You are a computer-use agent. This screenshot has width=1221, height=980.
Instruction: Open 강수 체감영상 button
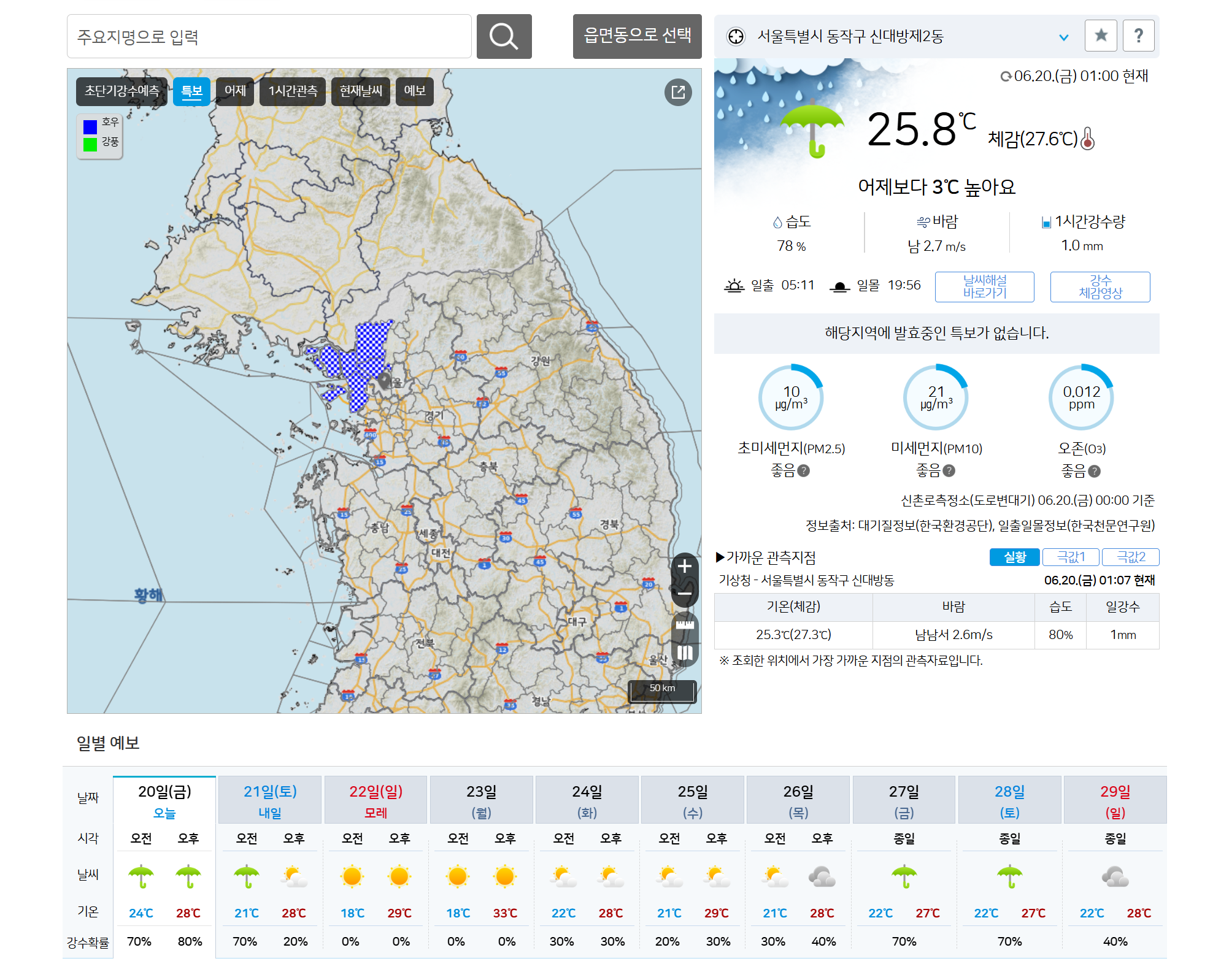coord(1100,286)
